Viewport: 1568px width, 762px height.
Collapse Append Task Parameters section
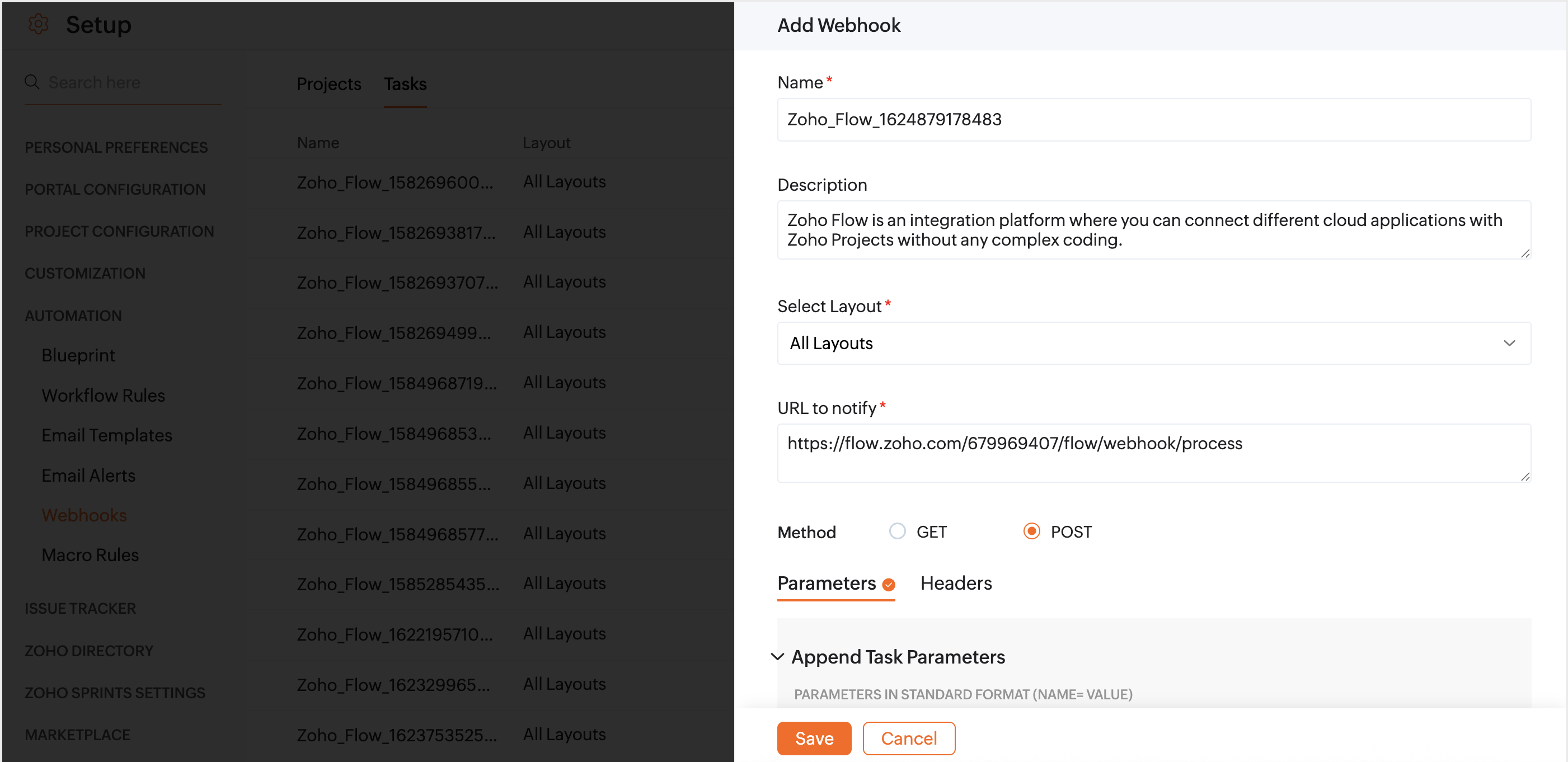(x=777, y=657)
